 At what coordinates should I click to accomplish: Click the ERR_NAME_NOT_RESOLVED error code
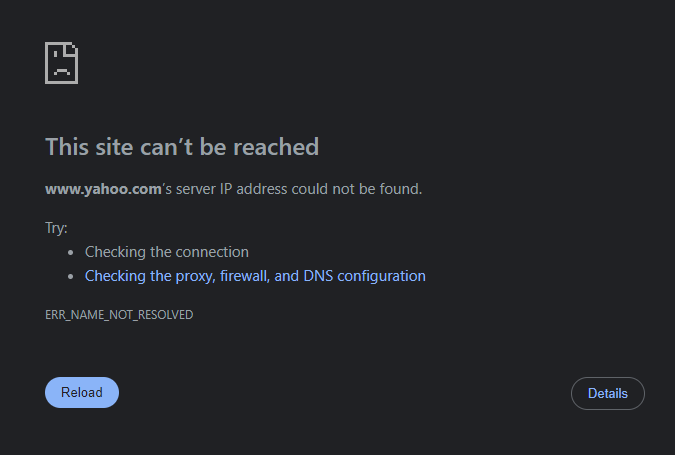pos(119,315)
